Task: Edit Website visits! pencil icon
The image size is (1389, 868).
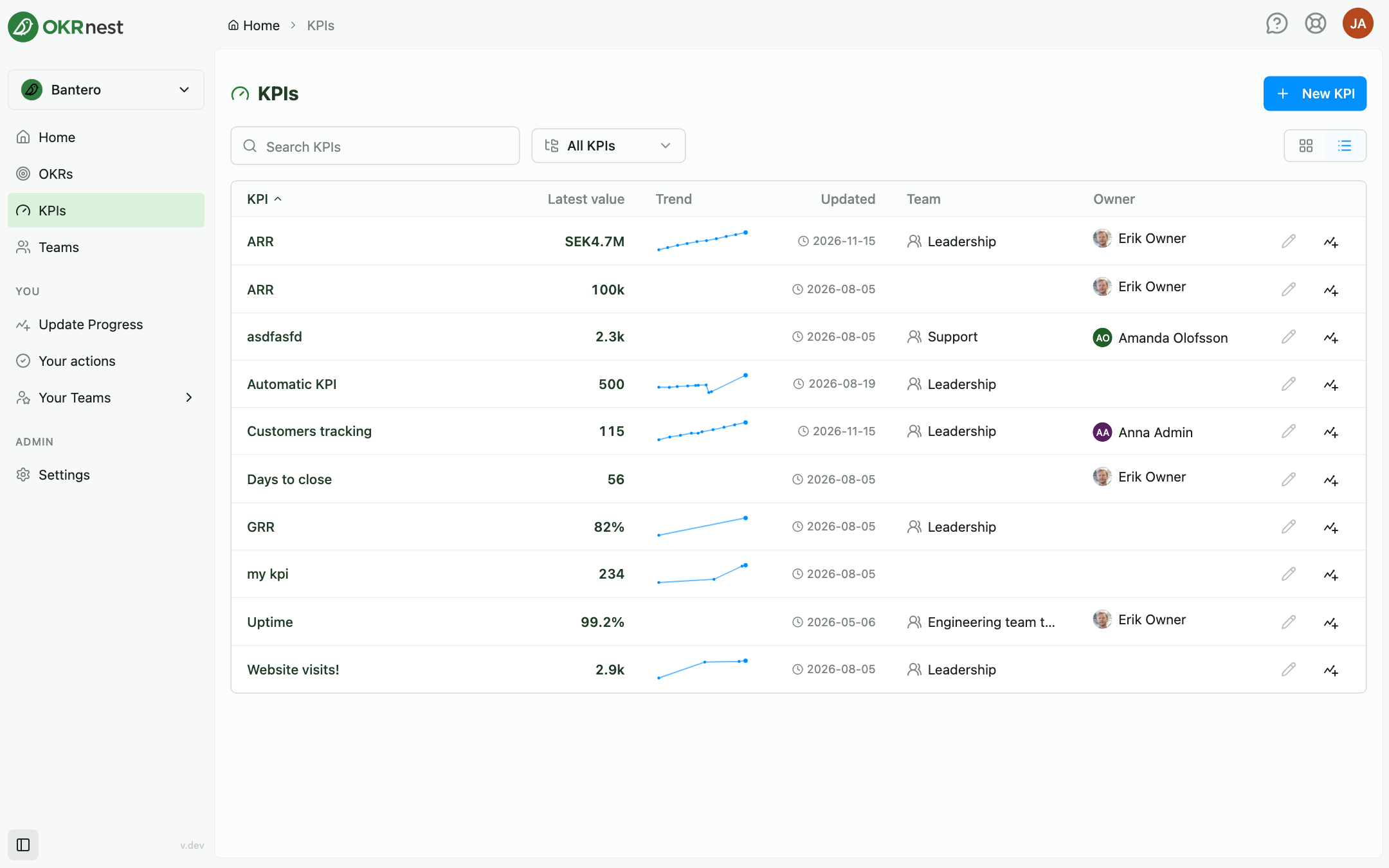Action: (x=1288, y=669)
